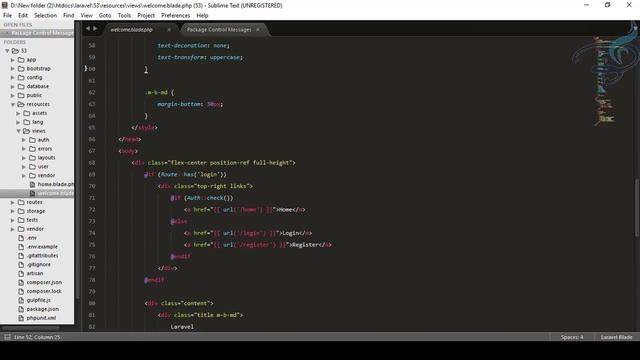Expand the errors folder
Viewport: 640px width, 360px height.
pyautogui.click(x=24, y=149)
